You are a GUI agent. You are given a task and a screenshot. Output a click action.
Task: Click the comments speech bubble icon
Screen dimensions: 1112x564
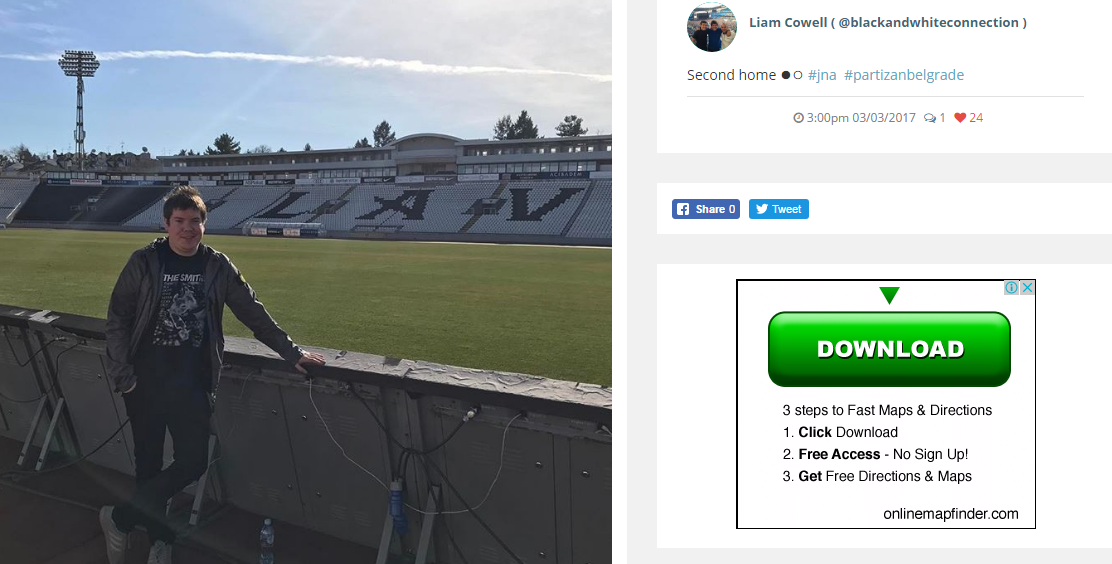[x=930, y=118]
